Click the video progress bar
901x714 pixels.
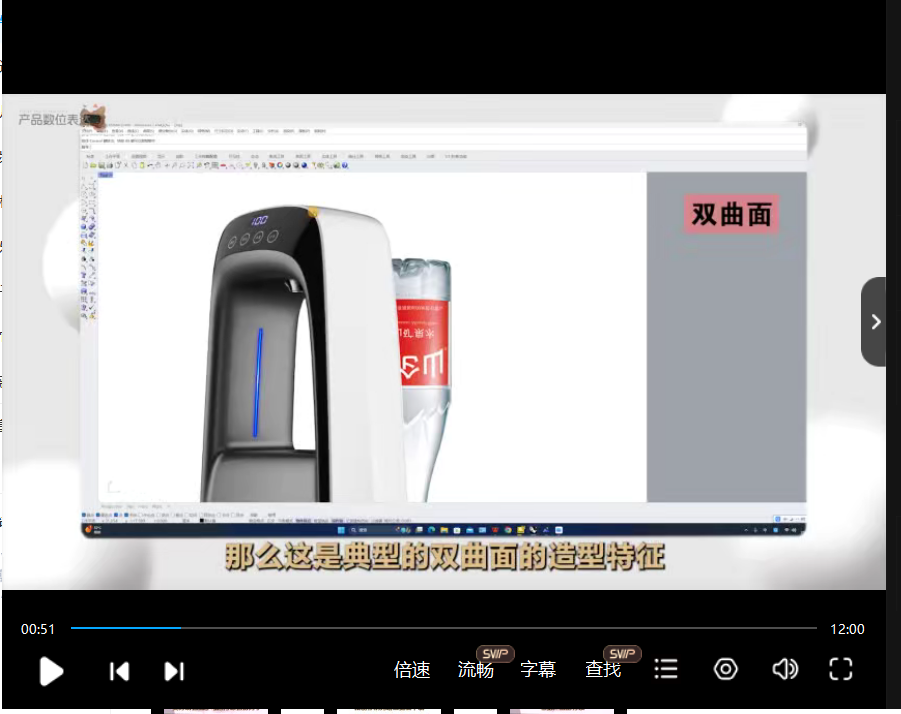click(x=443, y=628)
